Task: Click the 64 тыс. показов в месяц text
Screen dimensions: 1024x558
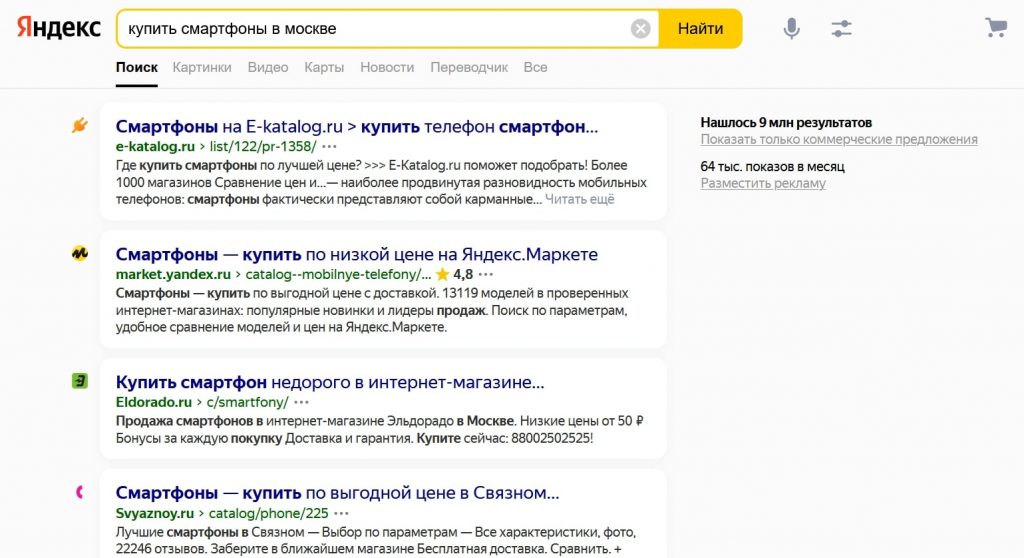Action: coord(773,167)
